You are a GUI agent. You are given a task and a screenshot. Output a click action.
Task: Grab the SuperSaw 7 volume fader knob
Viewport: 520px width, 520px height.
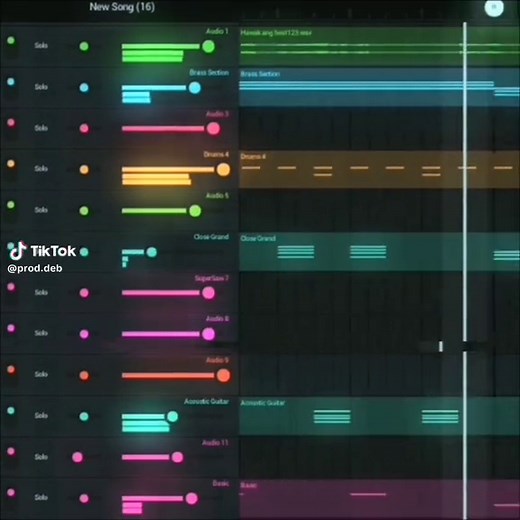click(x=209, y=293)
